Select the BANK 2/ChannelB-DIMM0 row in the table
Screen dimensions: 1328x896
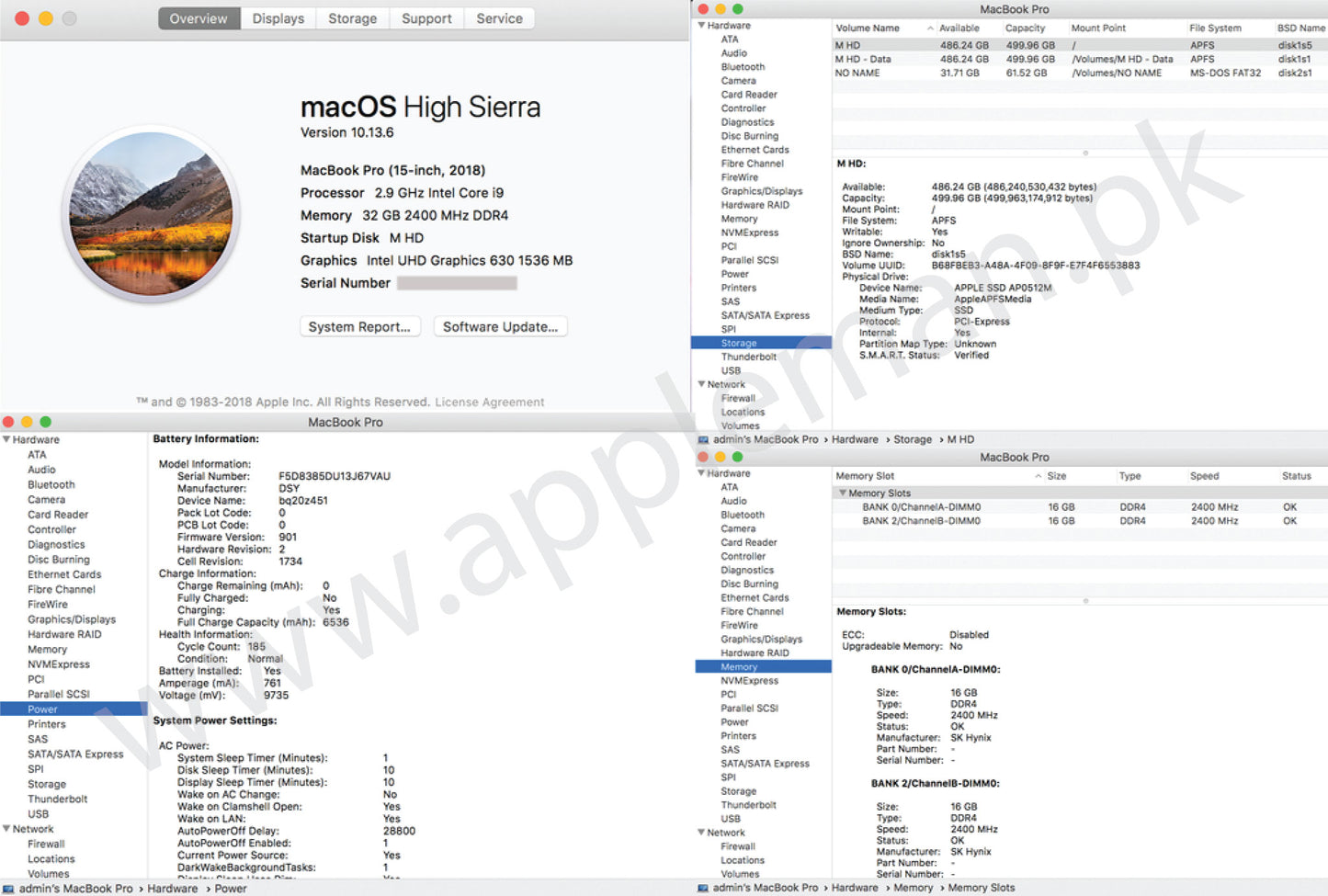(1080, 521)
